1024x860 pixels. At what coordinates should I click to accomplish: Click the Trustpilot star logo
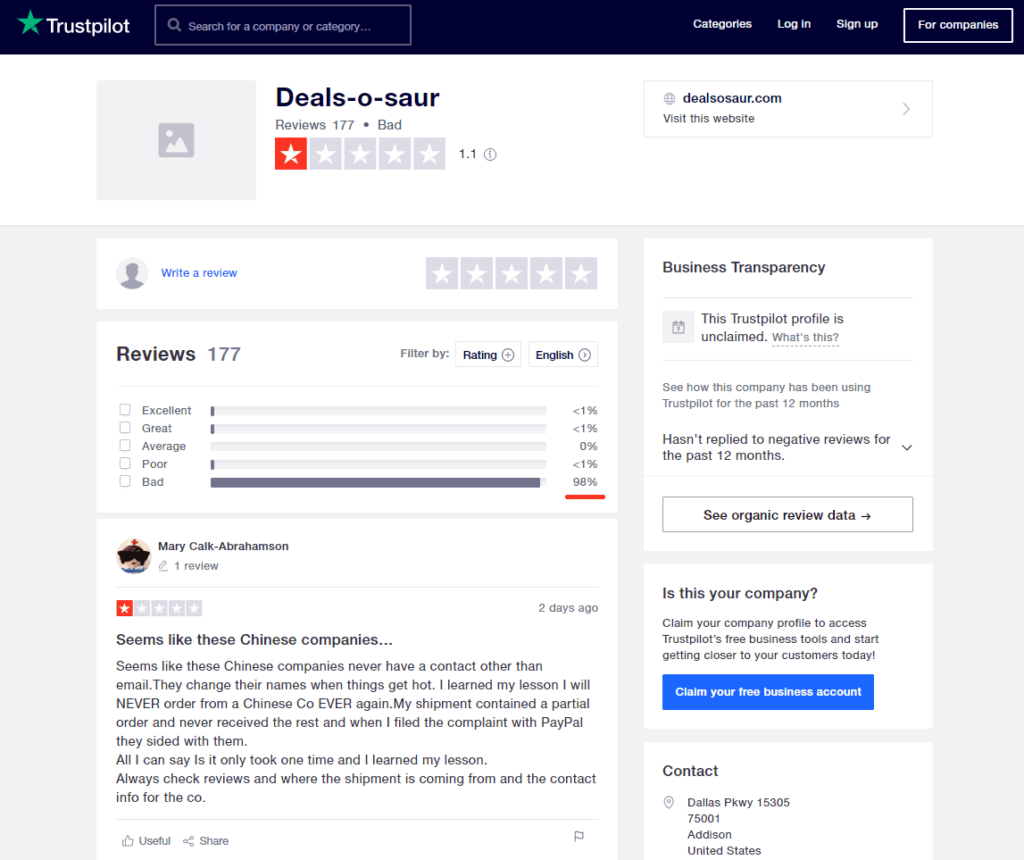[30, 23]
